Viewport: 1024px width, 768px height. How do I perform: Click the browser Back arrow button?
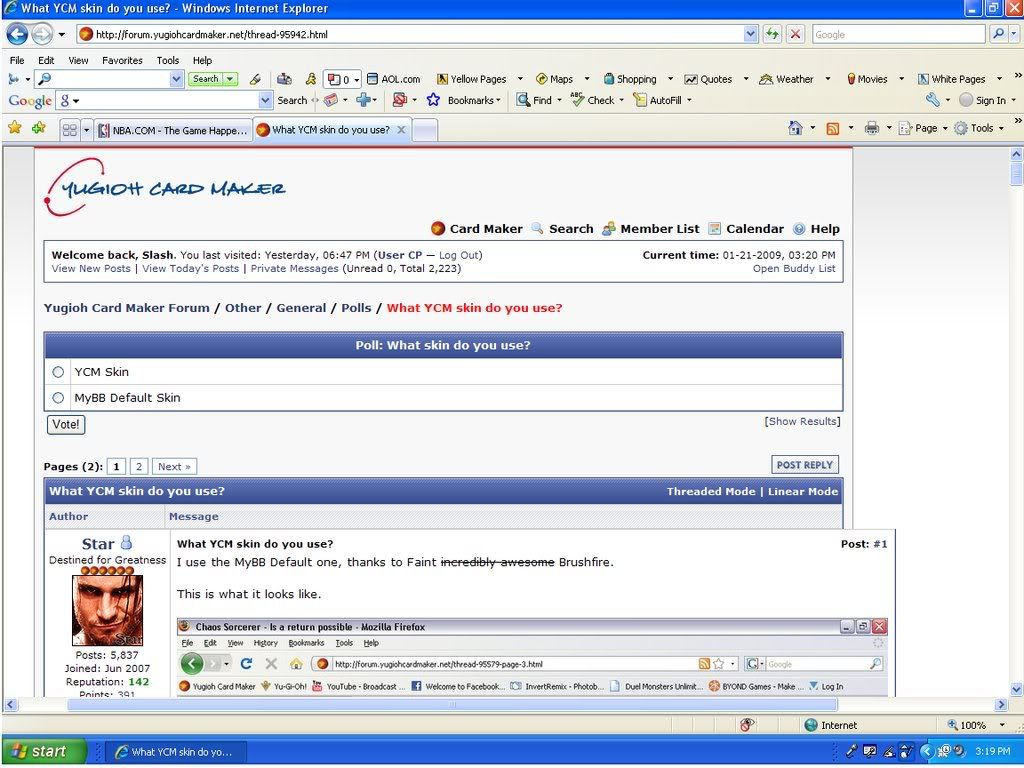click(17, 34)
